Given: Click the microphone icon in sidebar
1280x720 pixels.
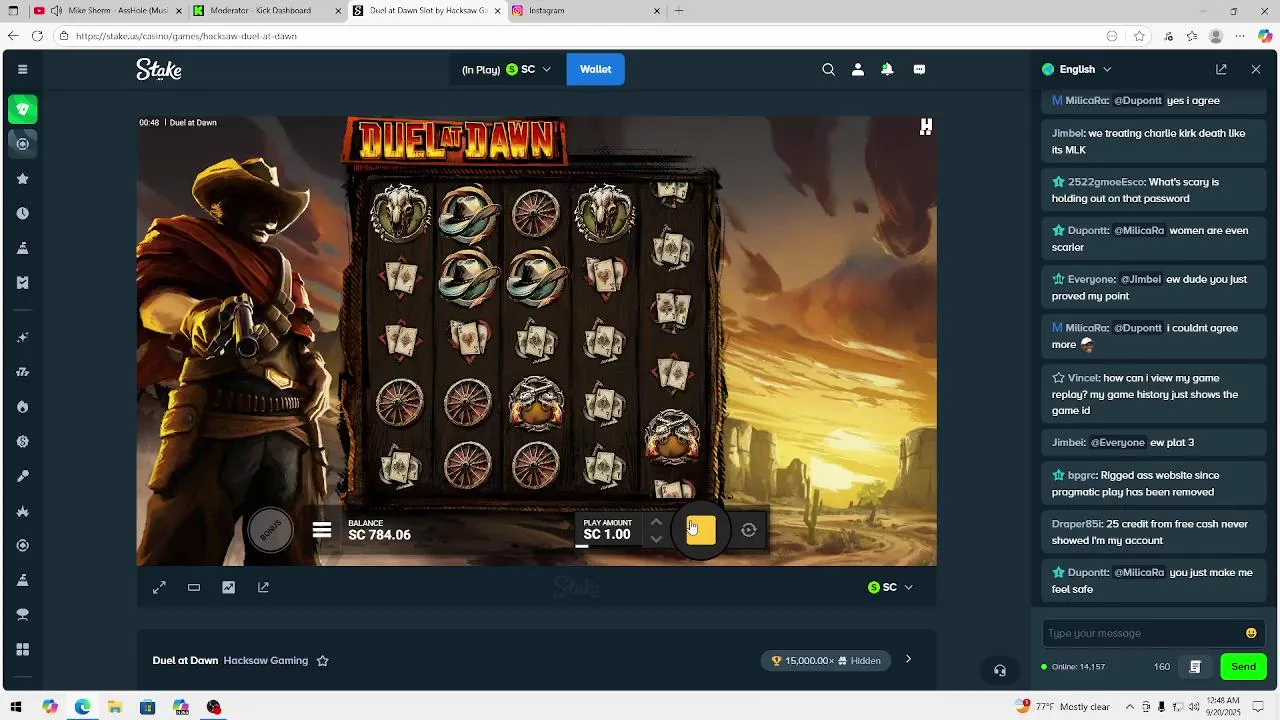Looking at the screenshot, I should [x=22, y=476].
